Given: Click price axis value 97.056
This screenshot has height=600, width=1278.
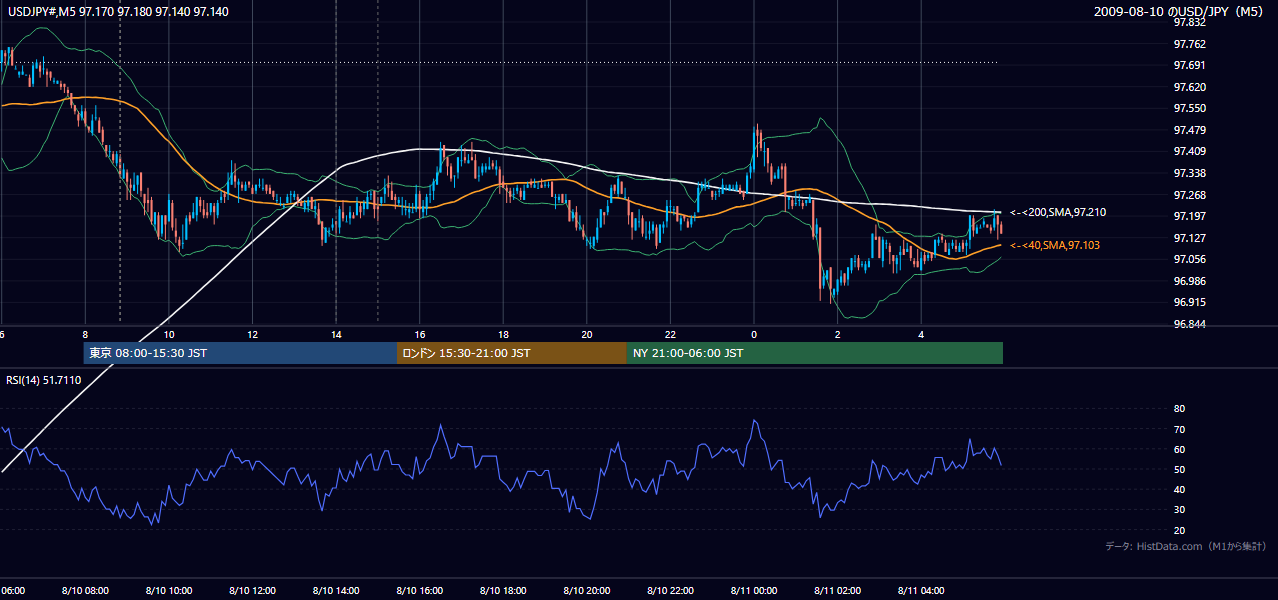Looking at the screenshot, I should tap(1190, 259).
